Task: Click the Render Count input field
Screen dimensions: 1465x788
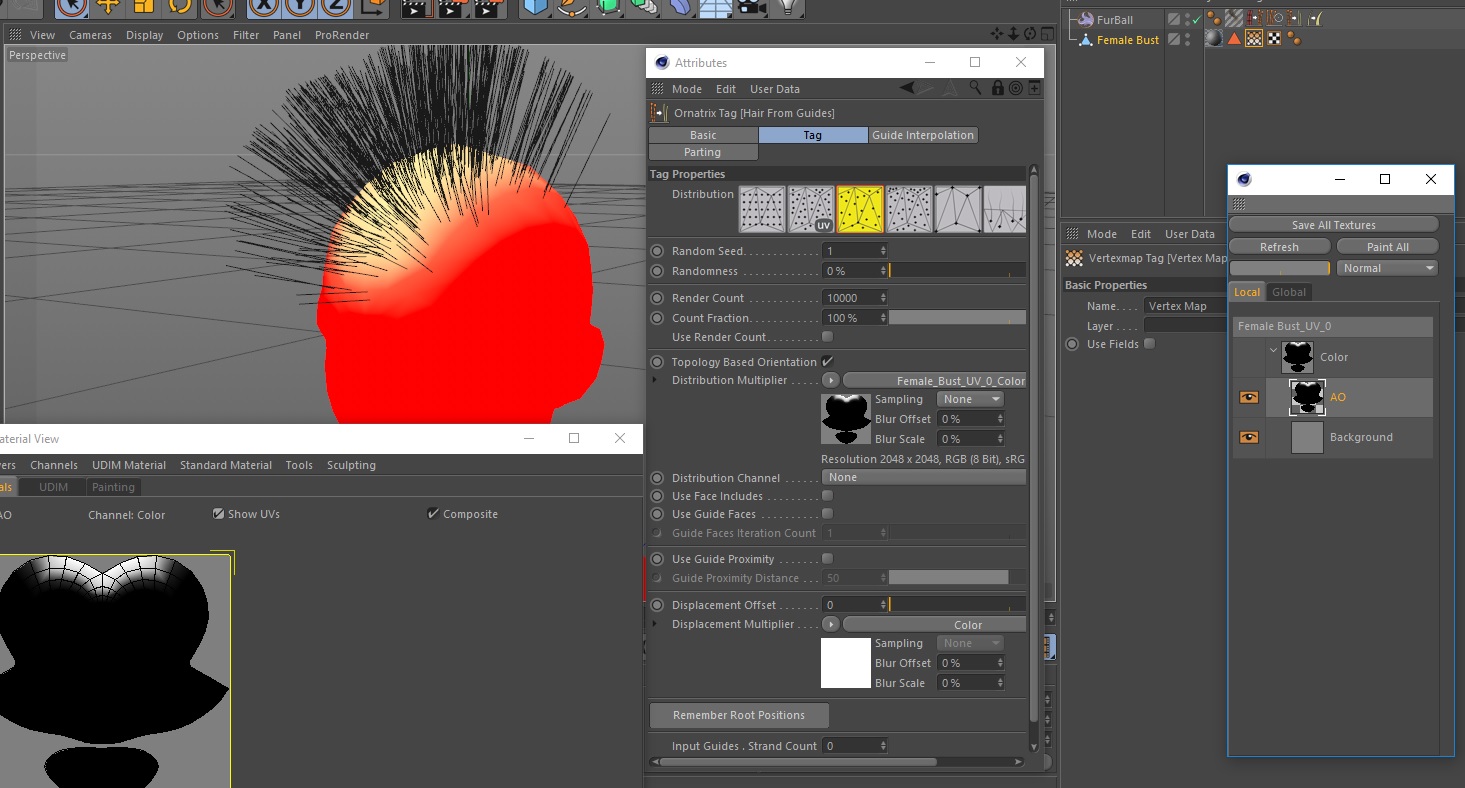Action: tap(850, 298)
